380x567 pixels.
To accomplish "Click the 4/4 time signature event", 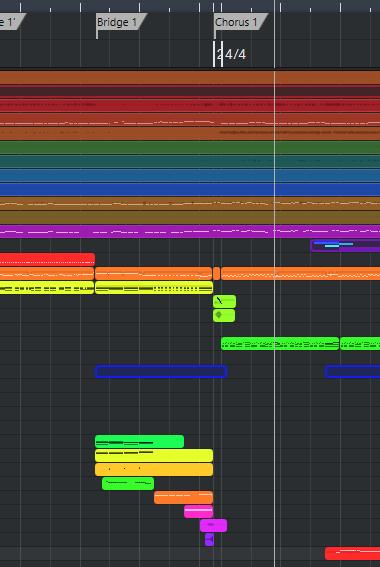I will coord(235,54).
